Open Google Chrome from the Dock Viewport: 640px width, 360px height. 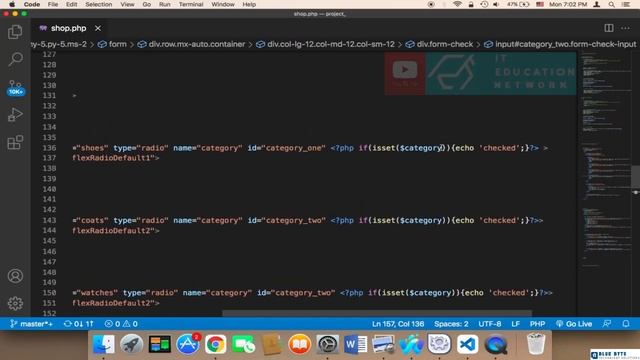coord(215,344)
